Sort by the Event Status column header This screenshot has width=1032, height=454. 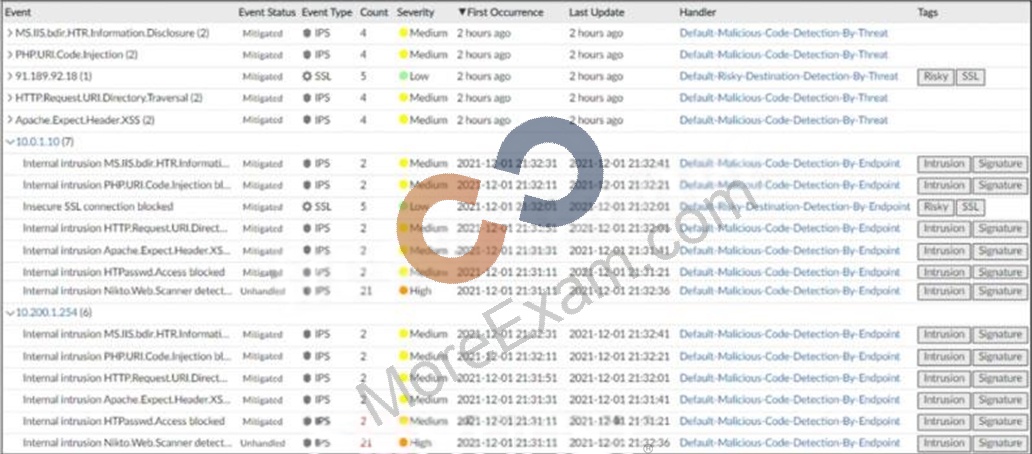(267, 13)
